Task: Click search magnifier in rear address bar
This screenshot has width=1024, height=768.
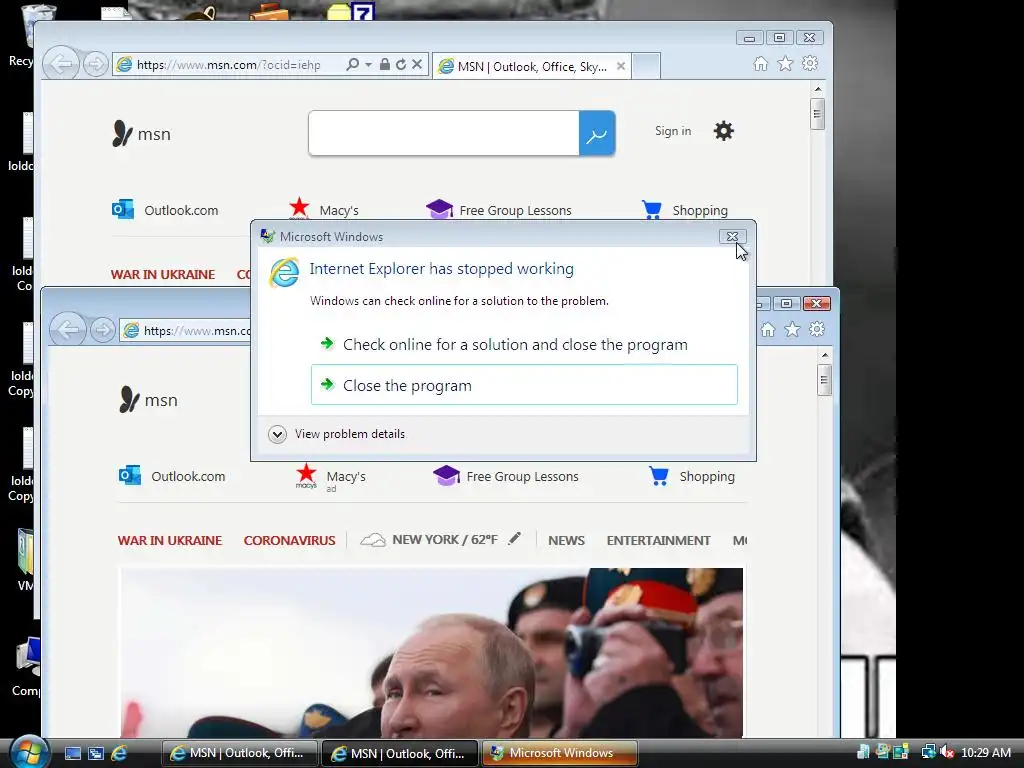Action: pyautogui.click(x=353, y=64)
